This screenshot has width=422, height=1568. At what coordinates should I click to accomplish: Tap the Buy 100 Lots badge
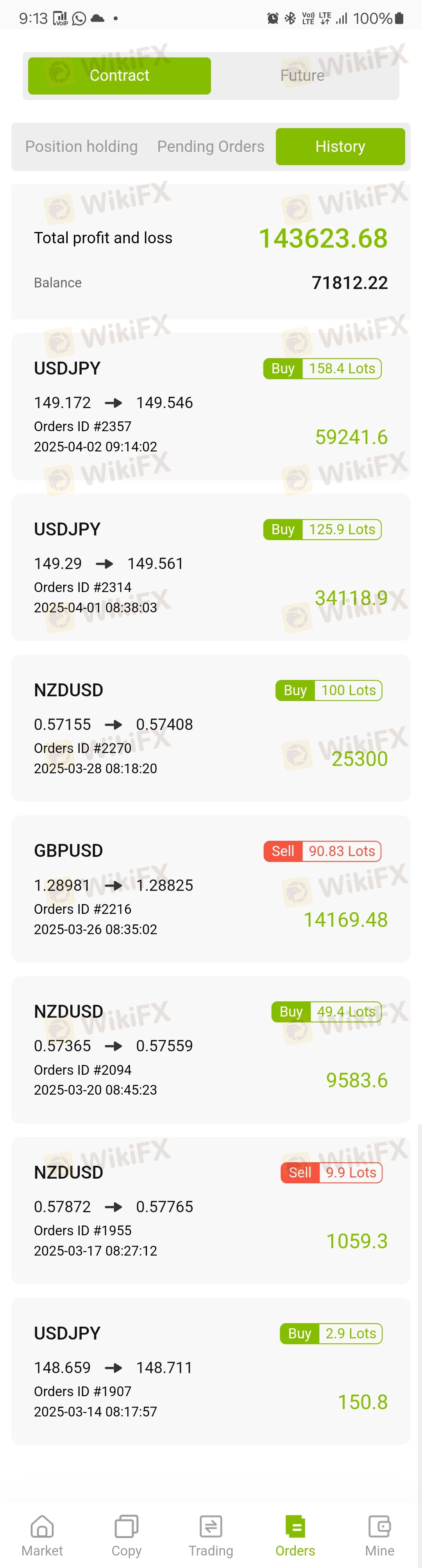click(x=329, y=690)
